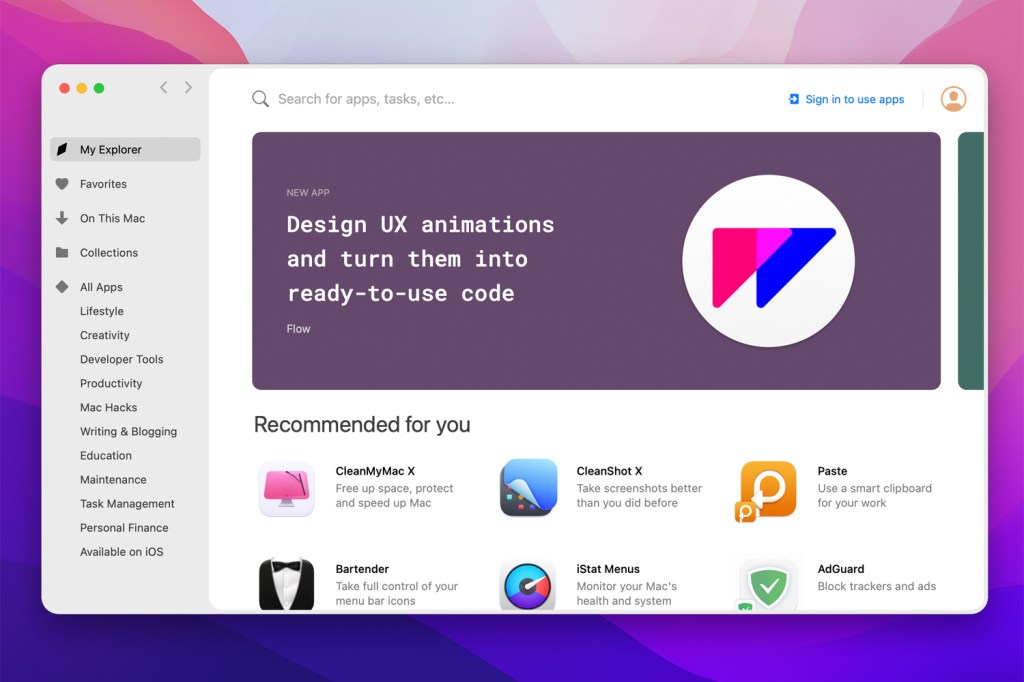Click the sign-in arrow icon
The image size is (1024, 682).
pyautogui.click(x=794, y=99)
